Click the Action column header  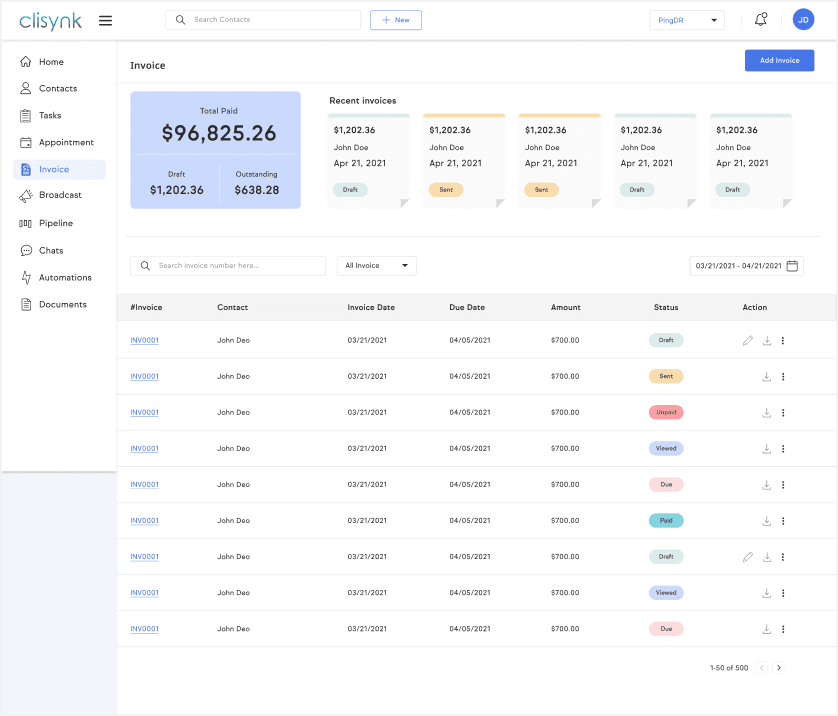[755, 307]
